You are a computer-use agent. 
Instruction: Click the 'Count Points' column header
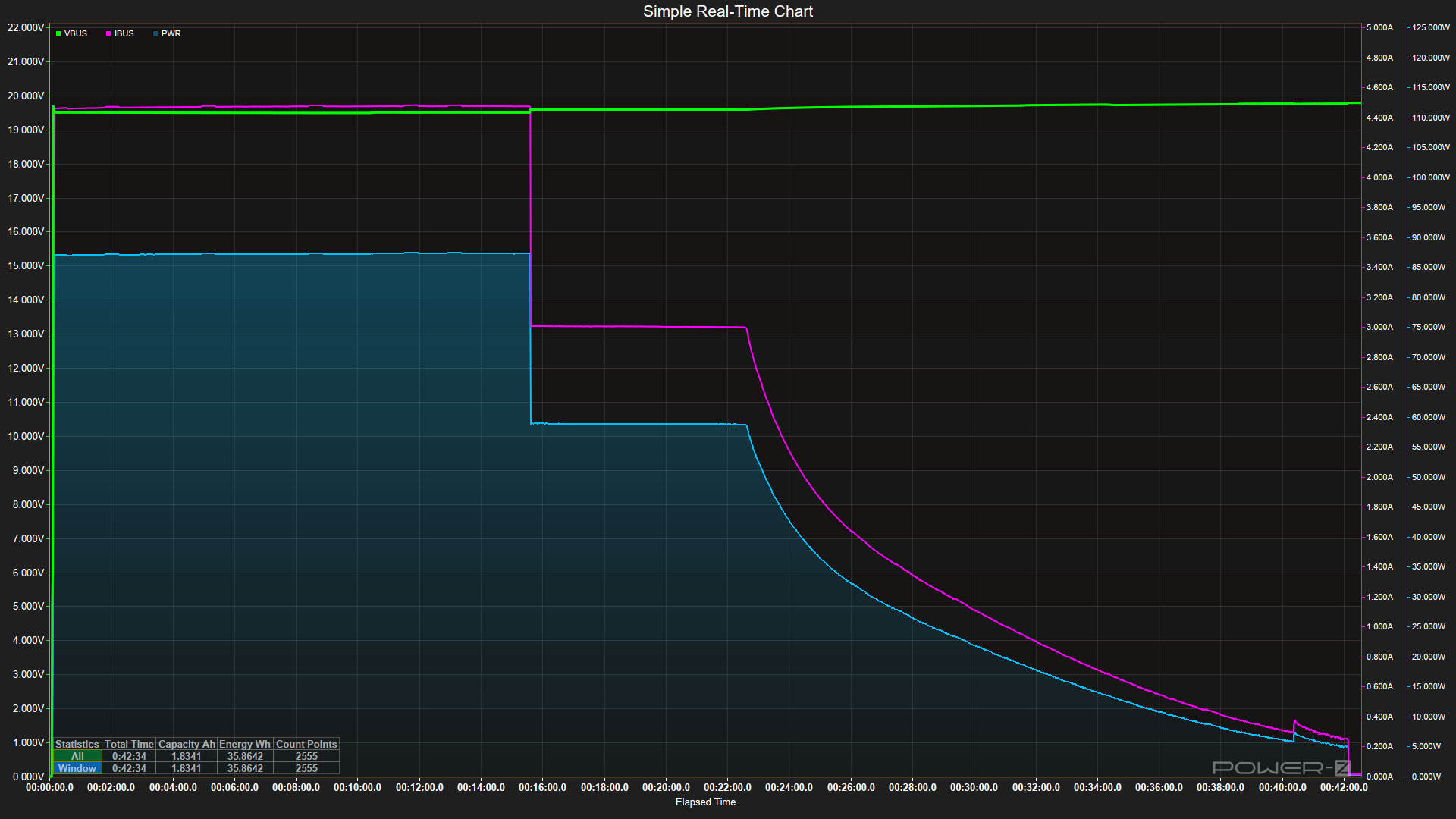tap(306, 744)
